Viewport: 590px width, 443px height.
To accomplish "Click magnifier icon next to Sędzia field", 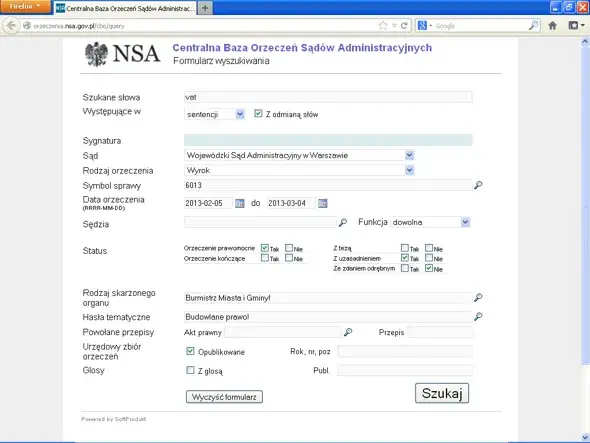I will (x=342, y=222).
